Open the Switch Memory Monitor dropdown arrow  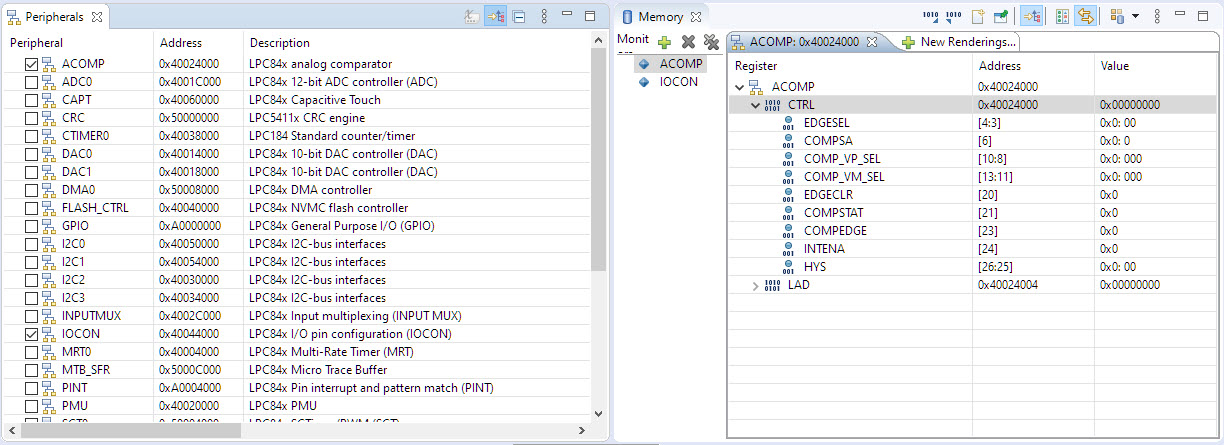point(1135,17)
